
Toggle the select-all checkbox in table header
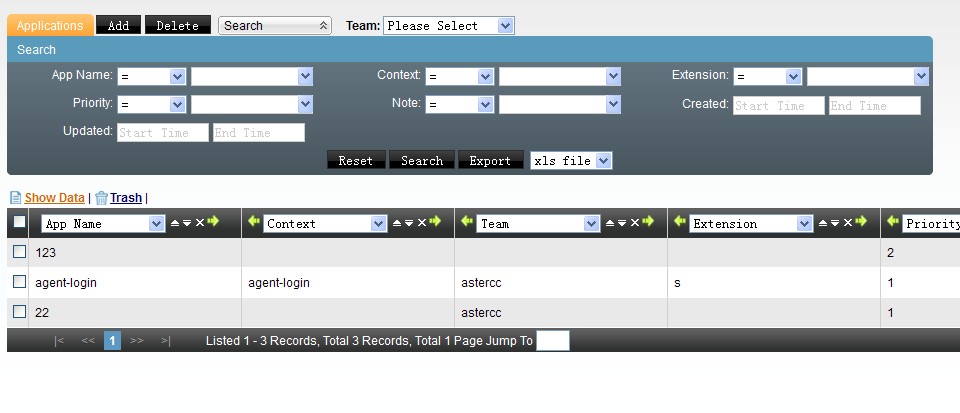19,223
